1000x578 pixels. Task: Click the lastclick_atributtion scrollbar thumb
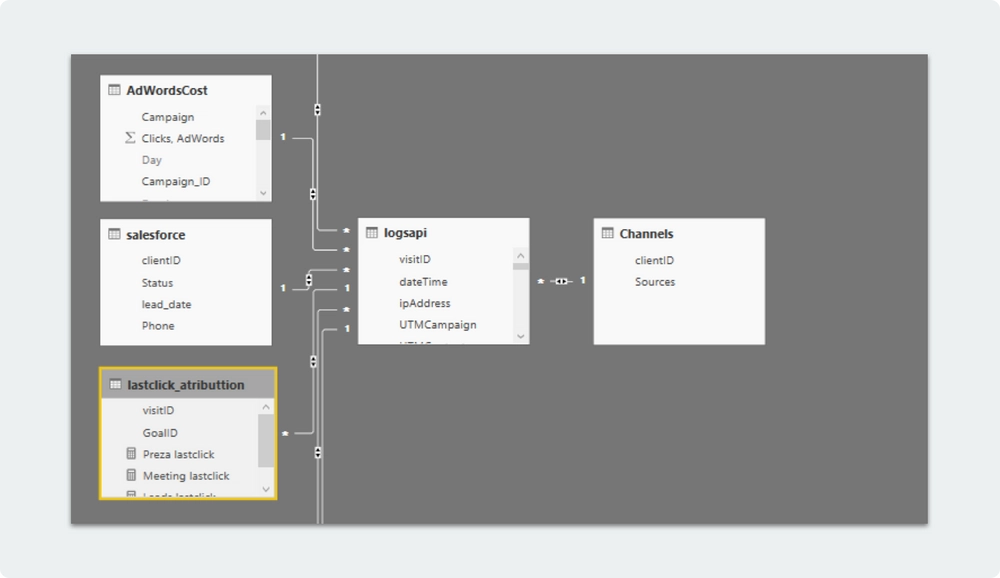pos(266,441)
